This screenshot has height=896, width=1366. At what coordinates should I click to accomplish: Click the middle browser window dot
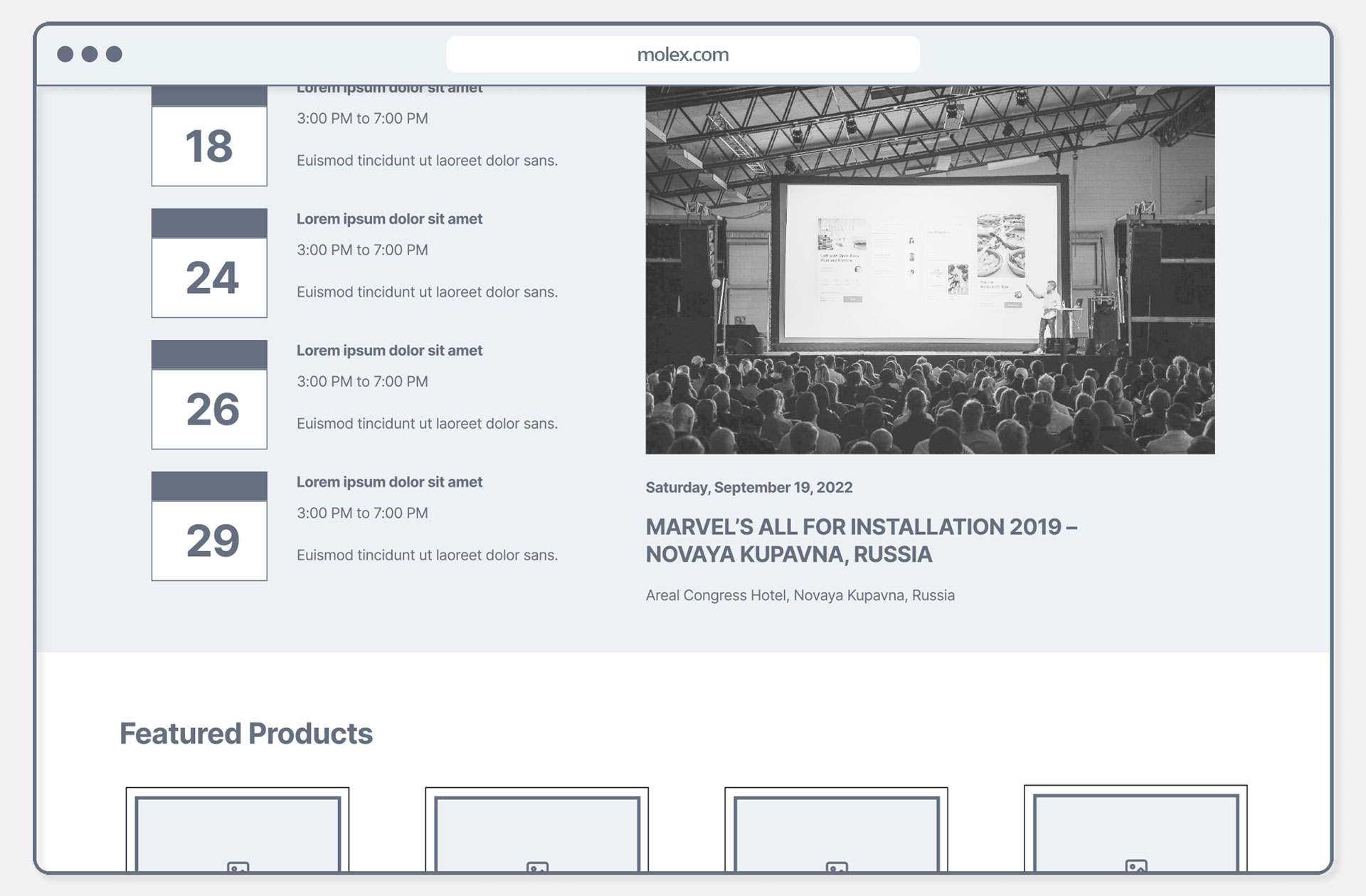90,54
